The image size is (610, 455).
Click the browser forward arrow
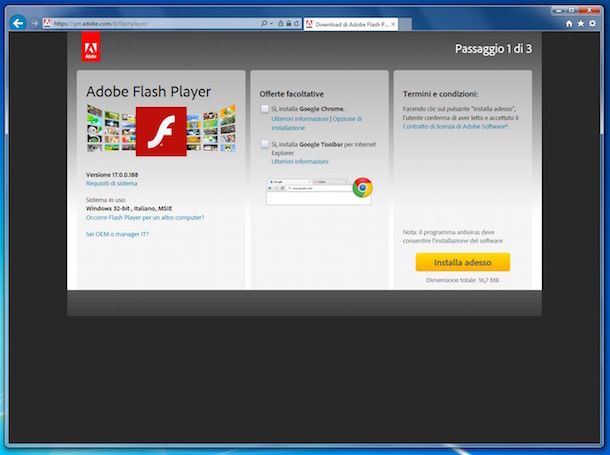tap(35, 23)
